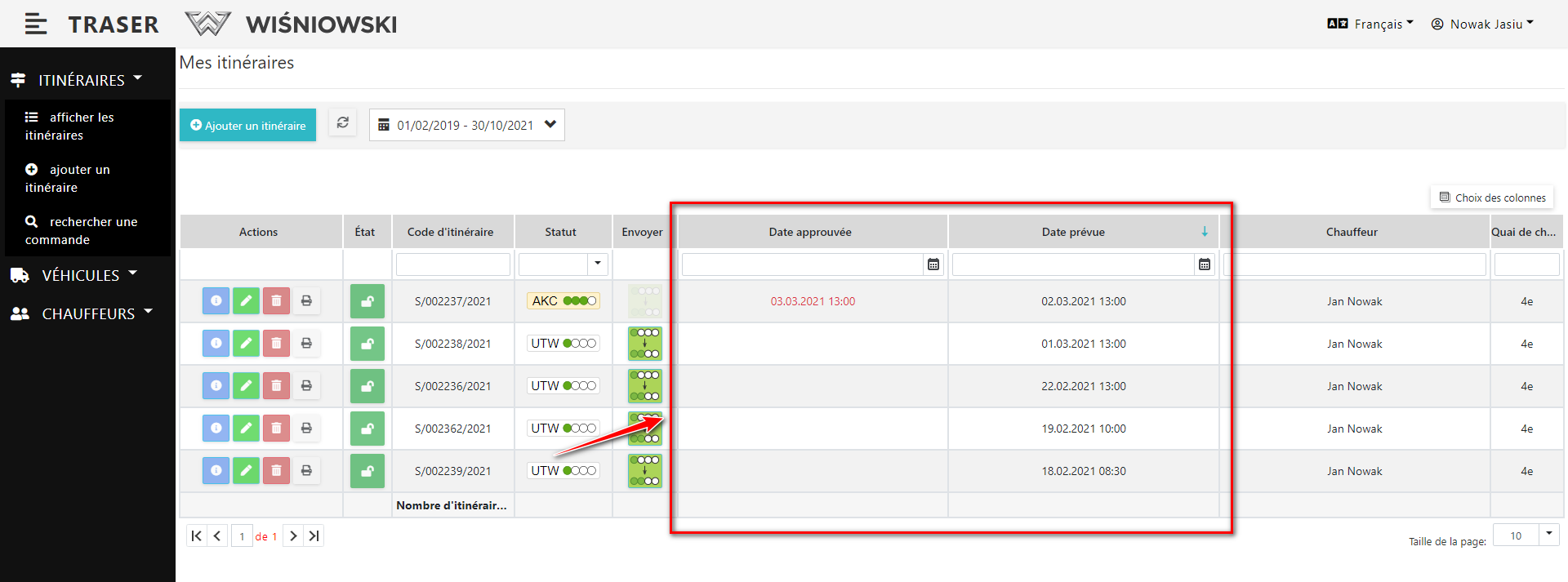Delete itinerary S/002236/2021 using trash icon

pos(276,386)
